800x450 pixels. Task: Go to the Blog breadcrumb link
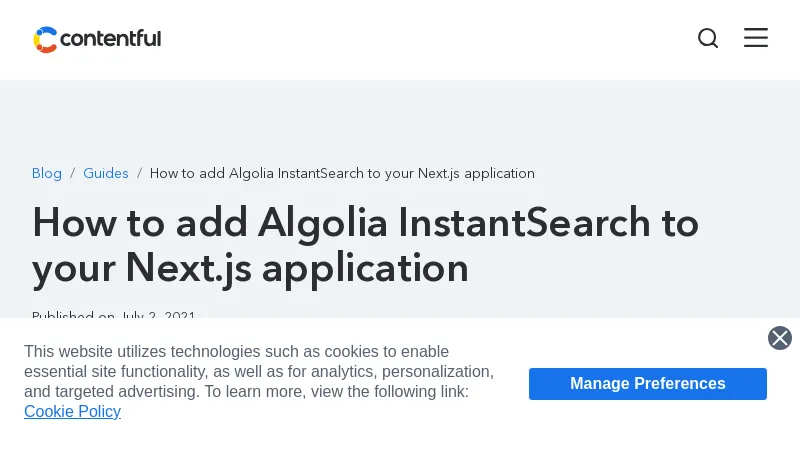(47, 173)
